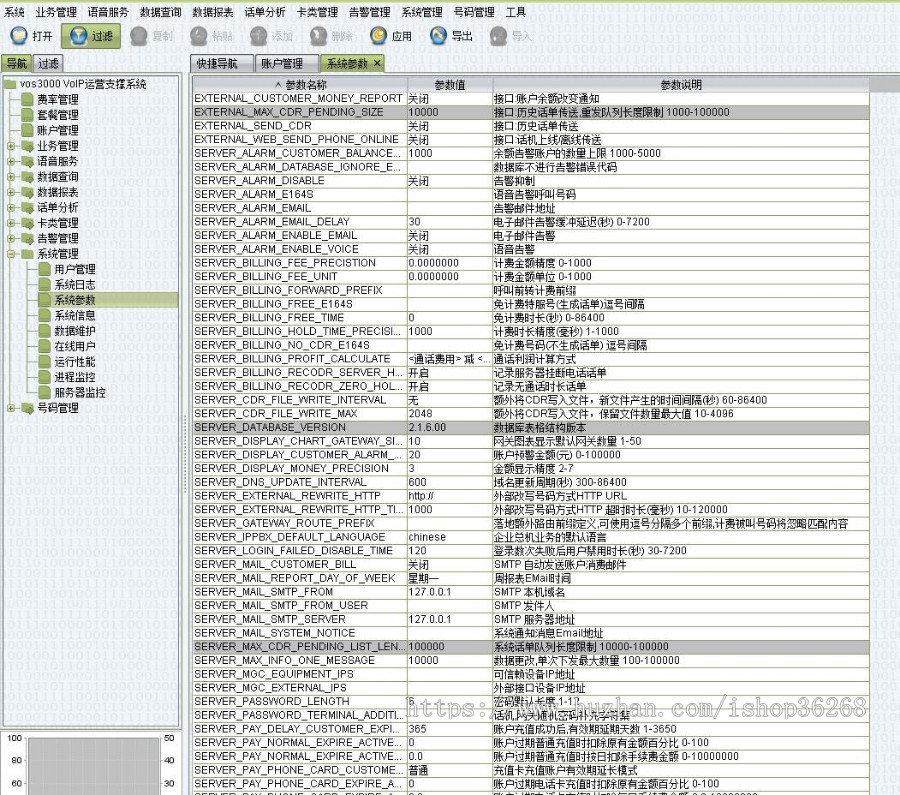Image resolution: width=900 pixels, height=795 pixels.
Task: Switch to the 账户管理 tab
Action: coord(286,63)
